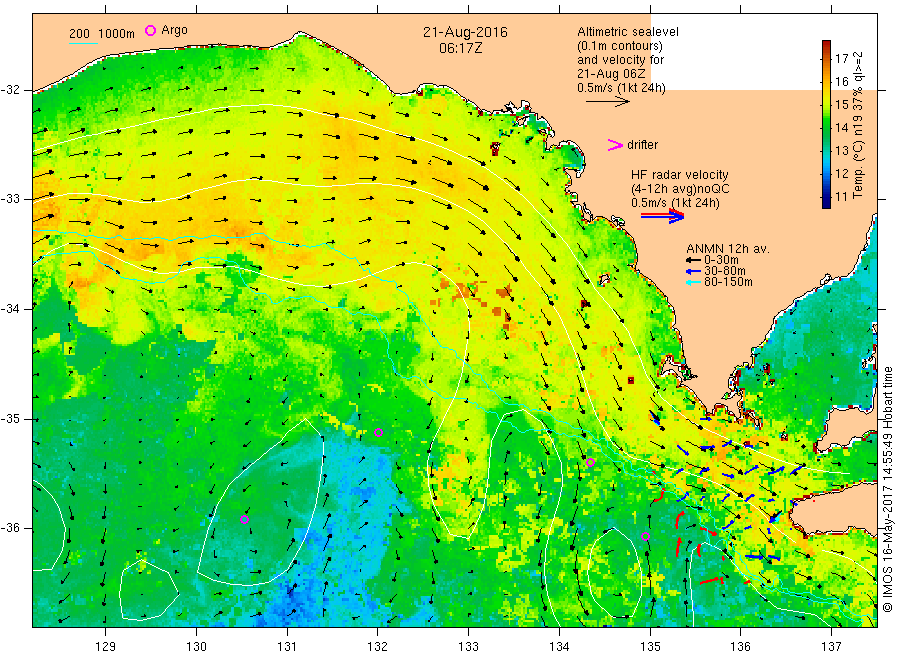Image resolution: width=900 pixels, height=660 pixels.
Task: Click the '30-80m' depth label
Action: click(724, 271)
